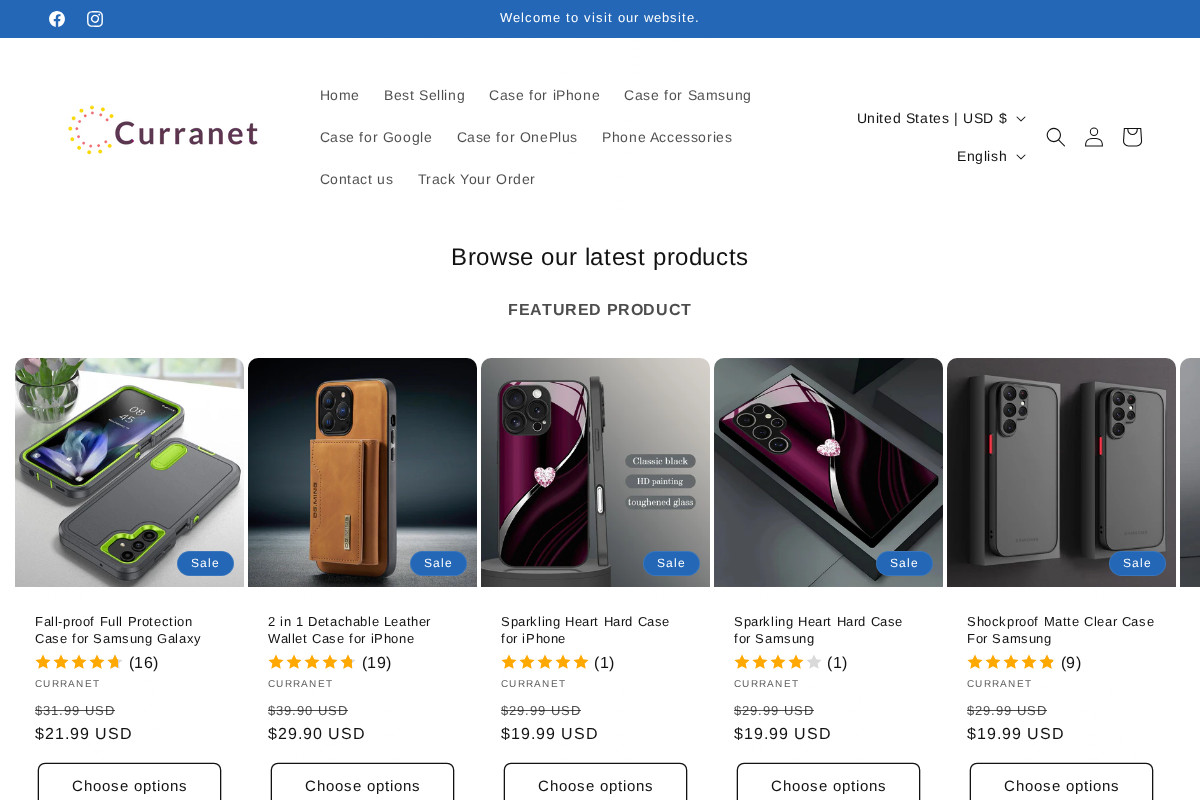This screenshot has width=1200, height=800.
Task: Click the search magnifier icon
Action: pos(1055,137)
